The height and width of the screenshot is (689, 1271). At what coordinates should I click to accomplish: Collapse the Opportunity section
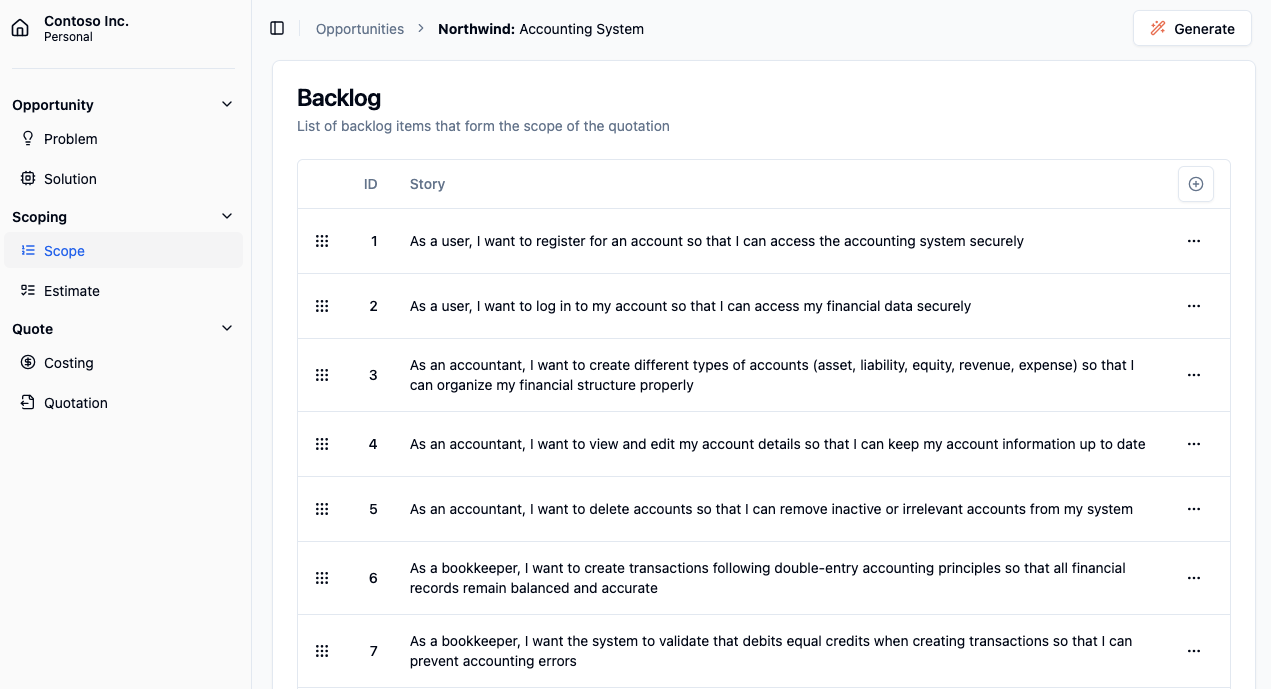pos(226,104)
